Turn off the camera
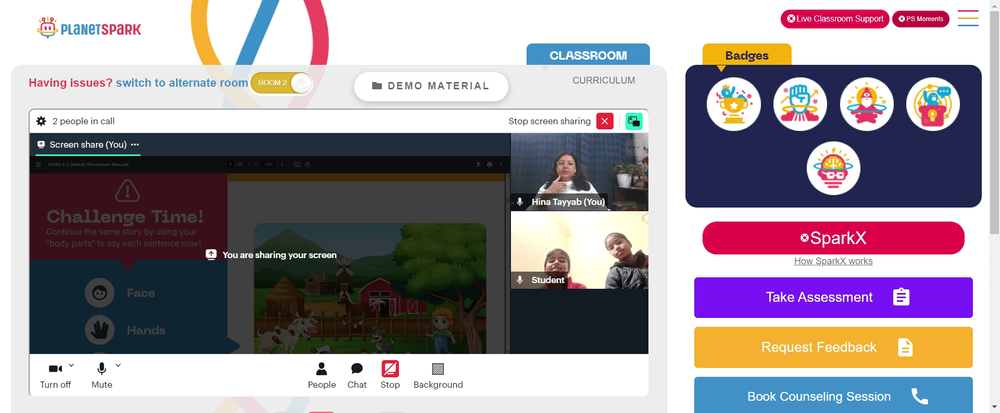The width and height of the screenshot is (1000, 413). (55, 375)
